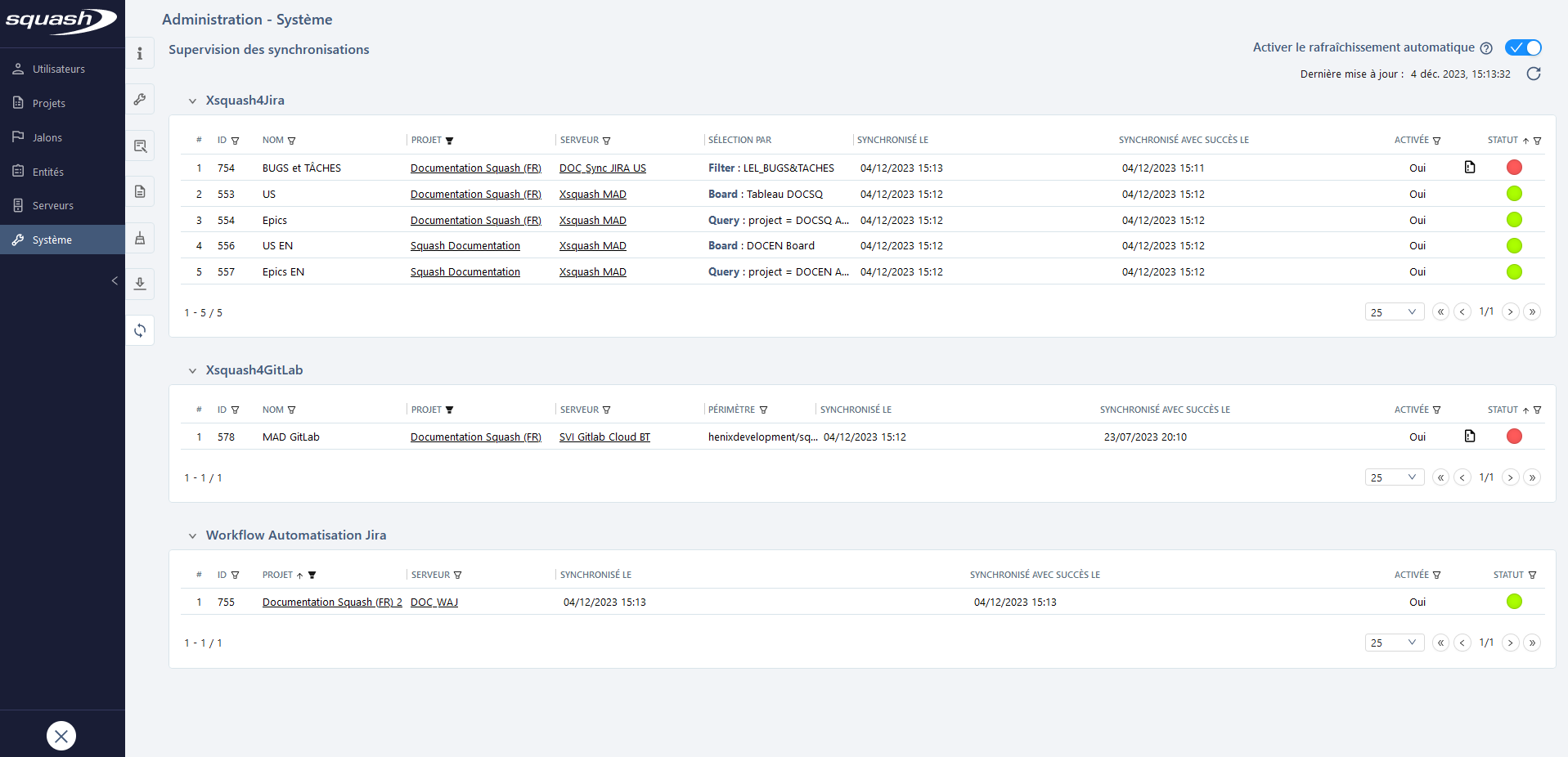Image resolution: width=1568 pixels, height=757 pixels.
Task: Open page size dropdown in Workflow table
Action: [x=1395, y=642]
